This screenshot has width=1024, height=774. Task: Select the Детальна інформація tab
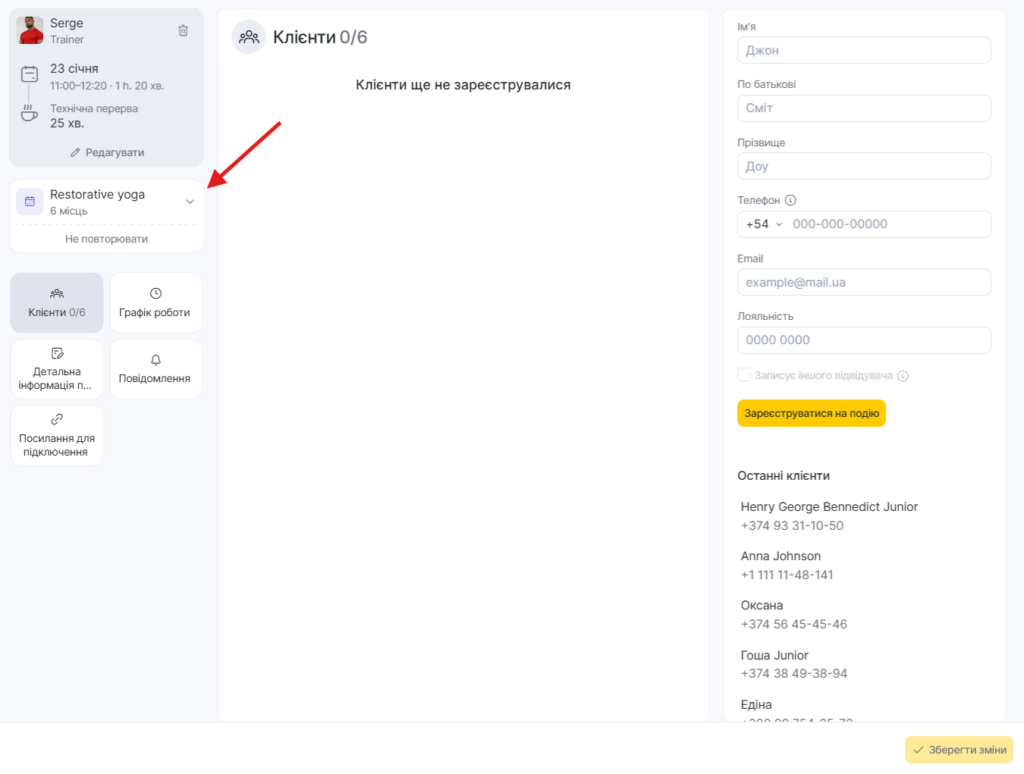coord(57,369)
